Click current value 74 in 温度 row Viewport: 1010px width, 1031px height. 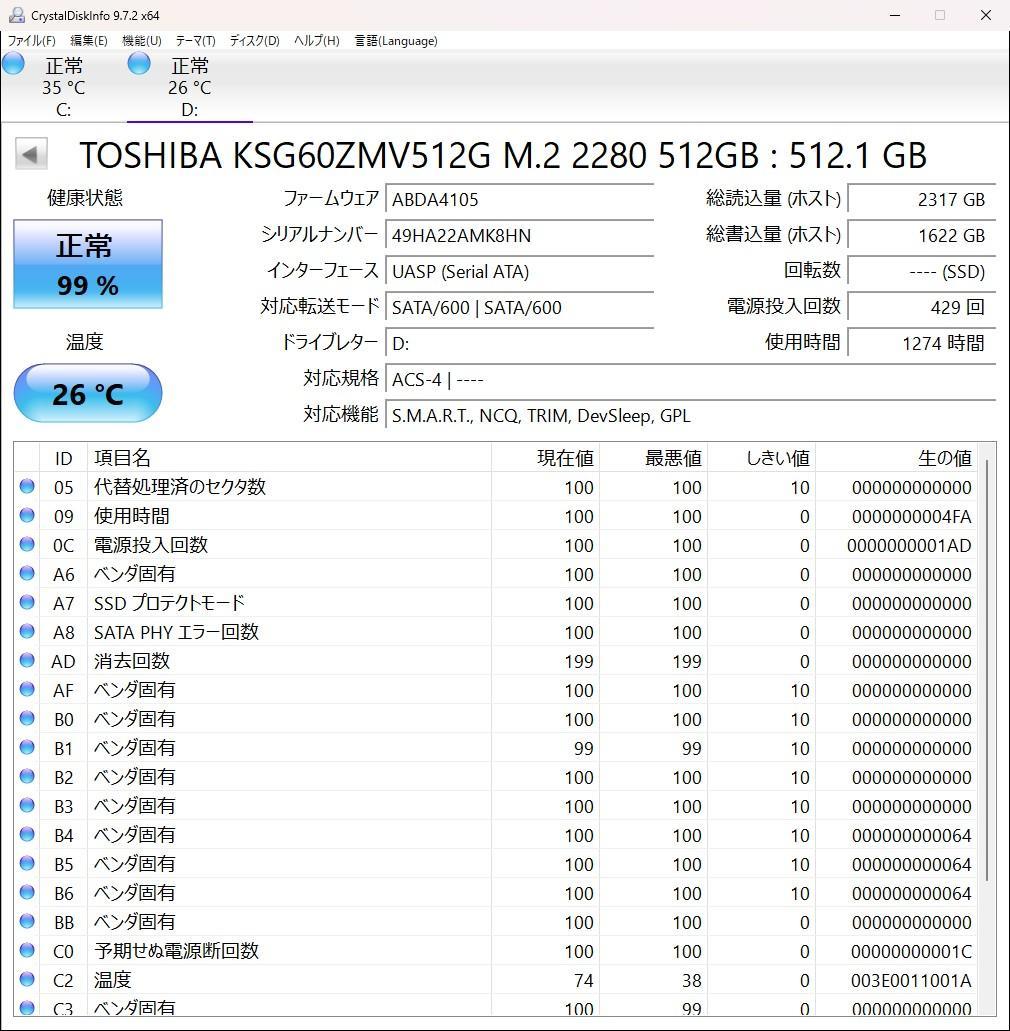[x=583, y=980]
